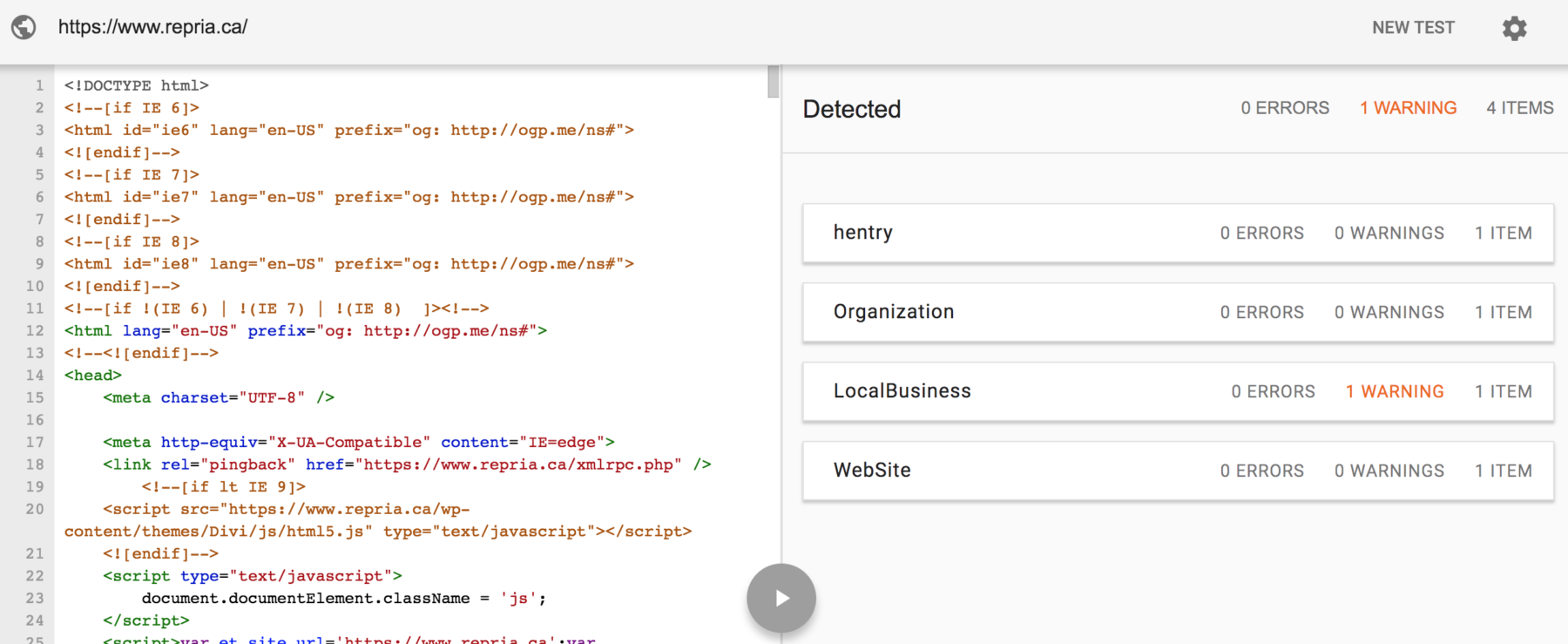Click the <head> tag on line 14
The image size is (1568, 644).
(93, 376)
